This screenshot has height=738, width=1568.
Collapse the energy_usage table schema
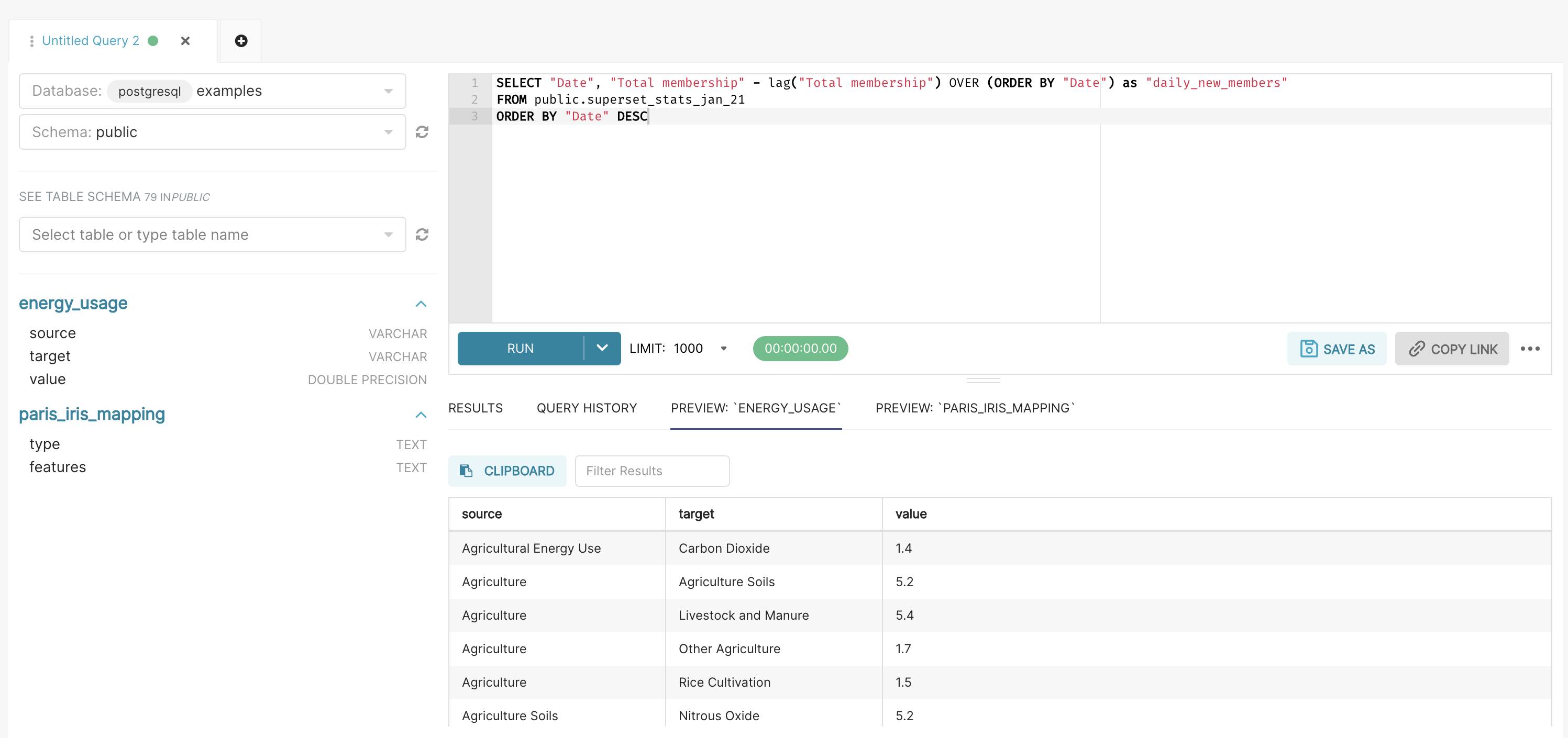[x=420, y=304]
